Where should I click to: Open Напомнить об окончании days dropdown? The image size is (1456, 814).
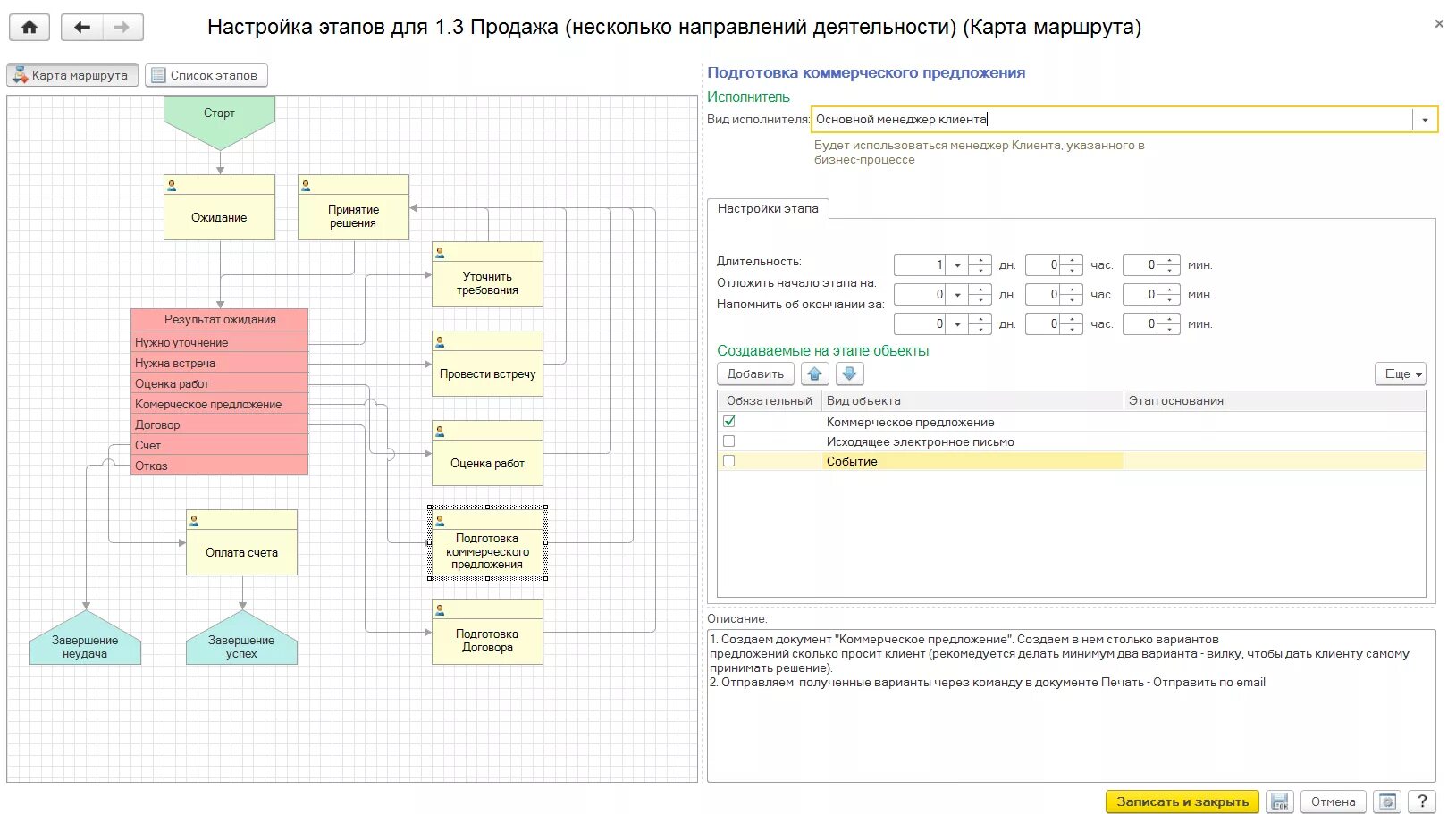[x=957, y=324]
